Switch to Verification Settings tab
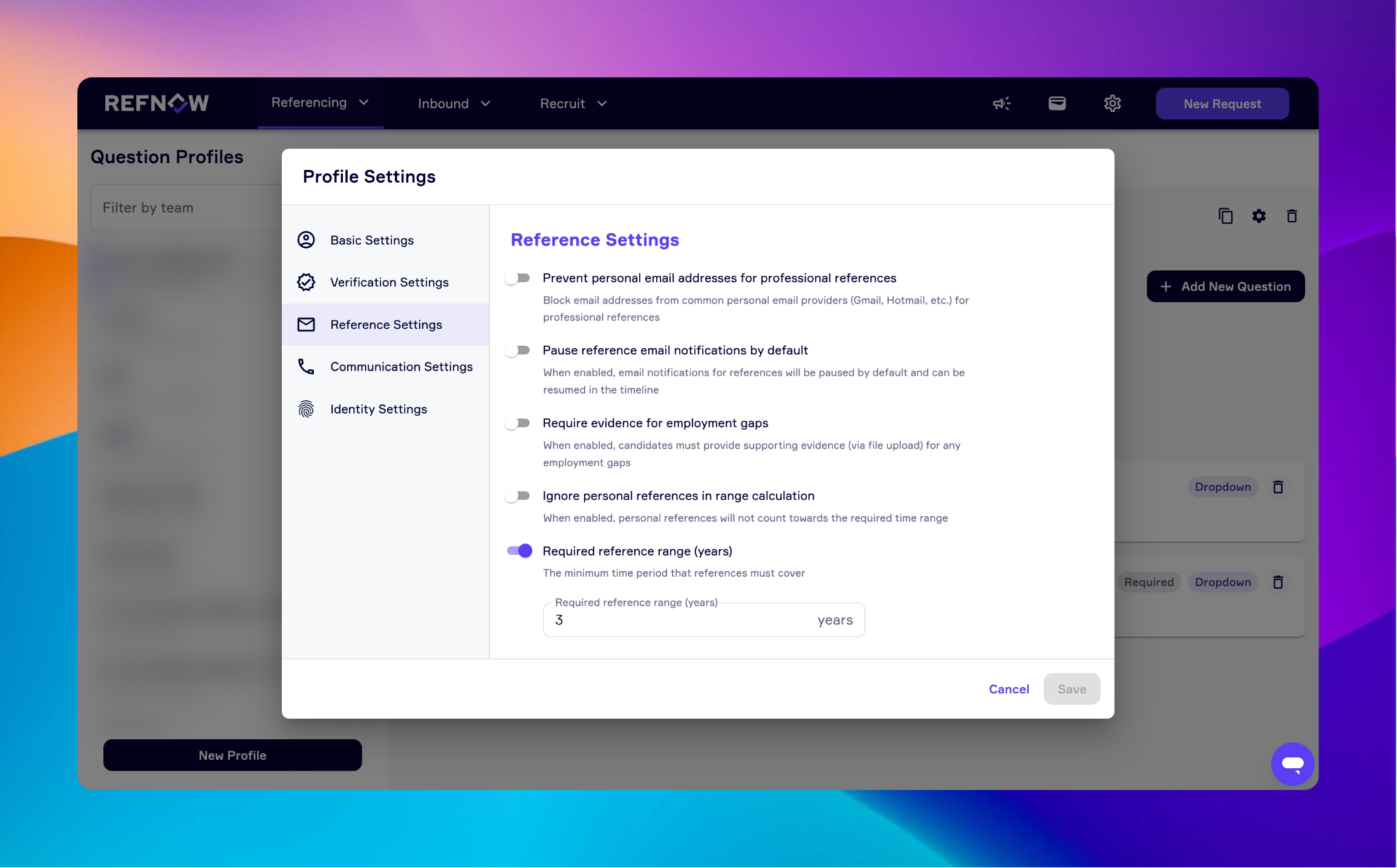 389,282
